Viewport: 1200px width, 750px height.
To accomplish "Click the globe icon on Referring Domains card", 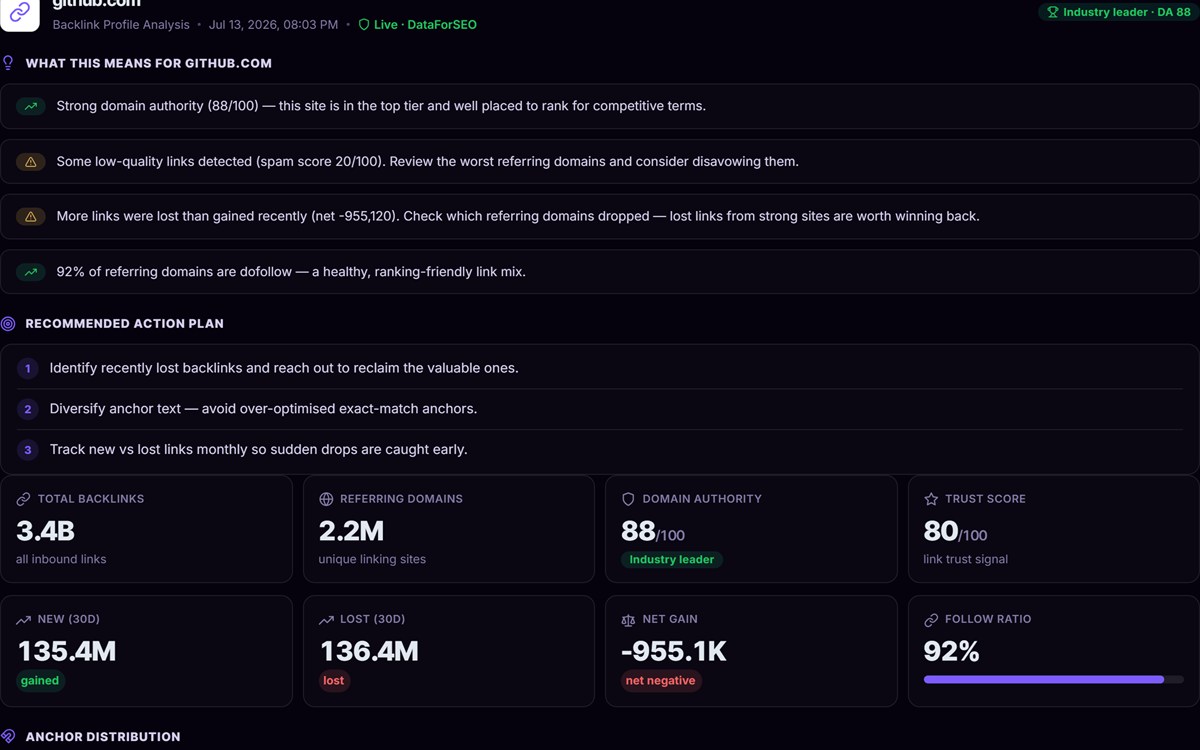I will [326, 499].
